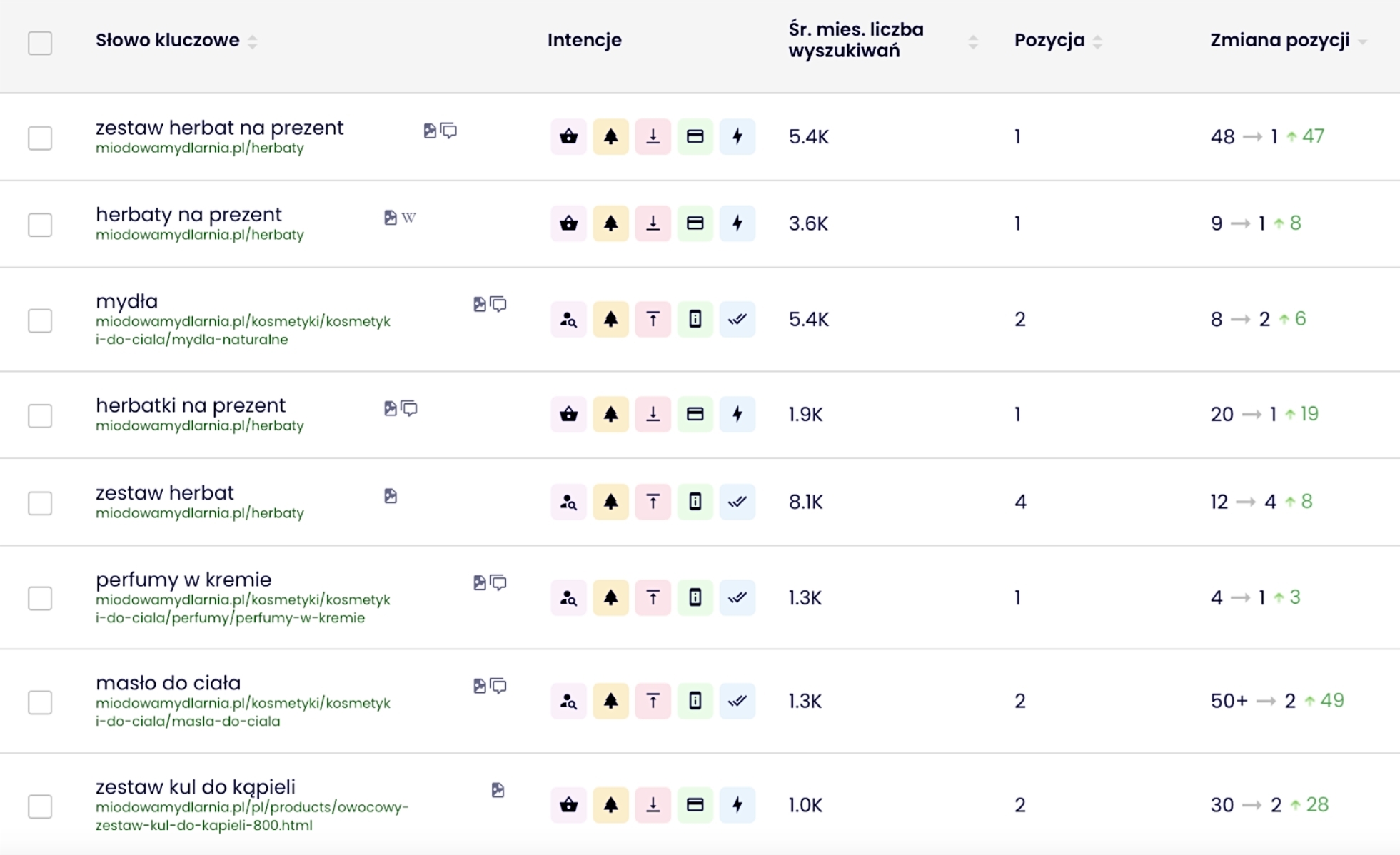Sort by Zmiana pozycji column arrow
Screen dimensions: 1400x855
pyautogui.click(x=1362, y=42)
